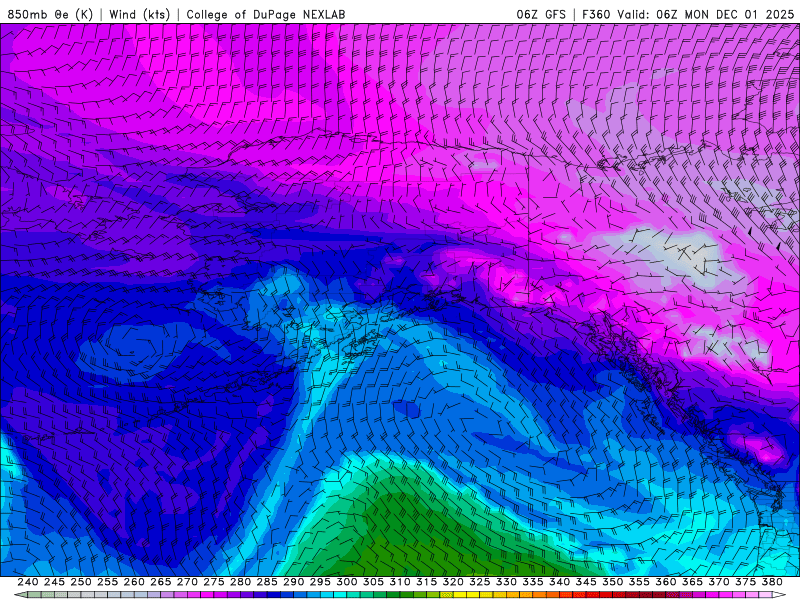
Task: Click the 260 value on the color scale
Action: coord(134,582)
